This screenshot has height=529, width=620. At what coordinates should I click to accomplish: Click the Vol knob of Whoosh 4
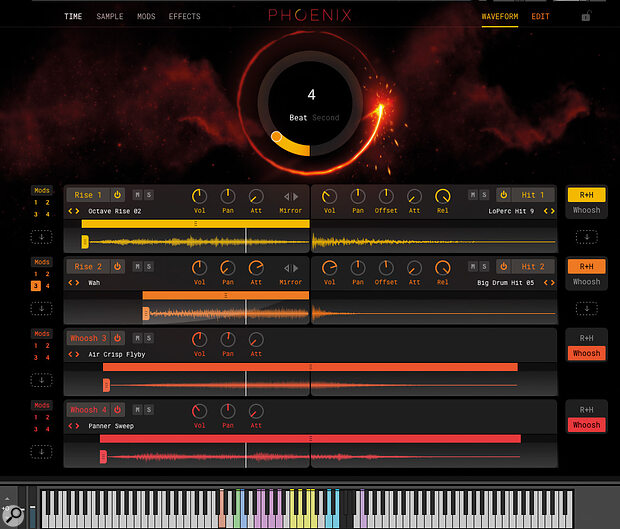(x=199, y=411)
